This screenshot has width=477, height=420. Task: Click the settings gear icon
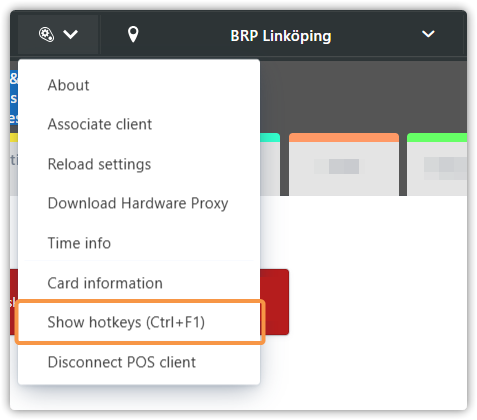46,35
